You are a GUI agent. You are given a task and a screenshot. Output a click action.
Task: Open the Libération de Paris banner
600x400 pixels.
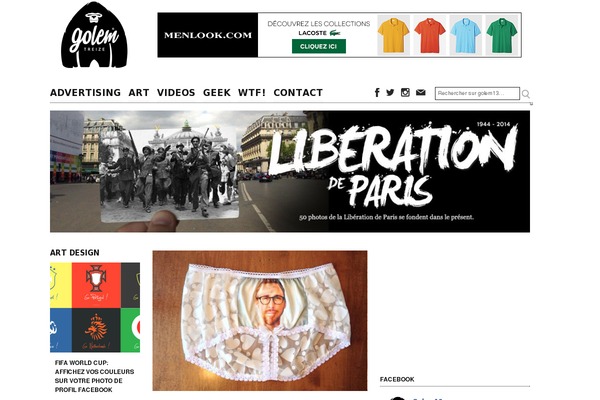pos(290,171)
